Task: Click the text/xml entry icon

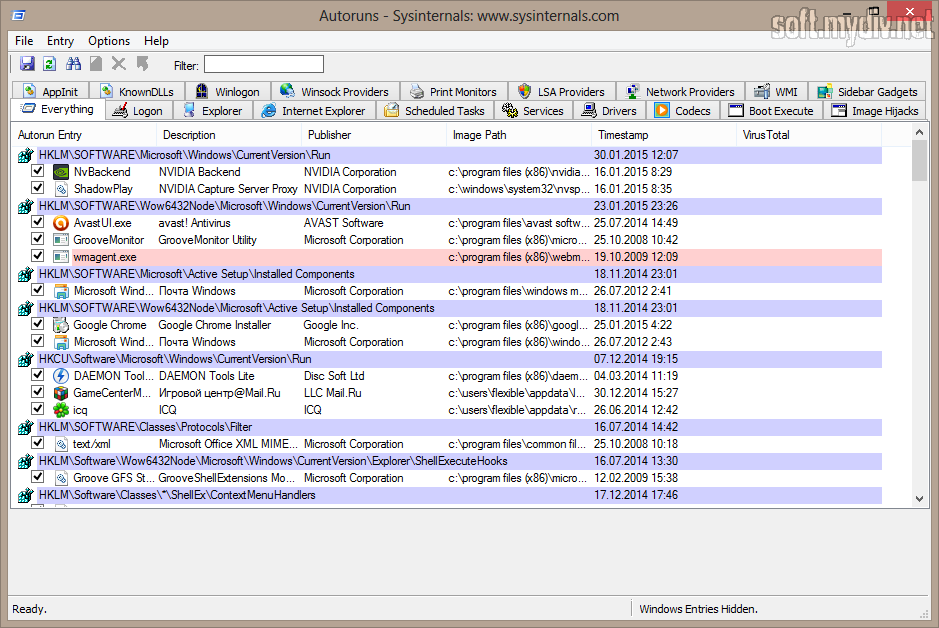Action: (x=61, y=444)
